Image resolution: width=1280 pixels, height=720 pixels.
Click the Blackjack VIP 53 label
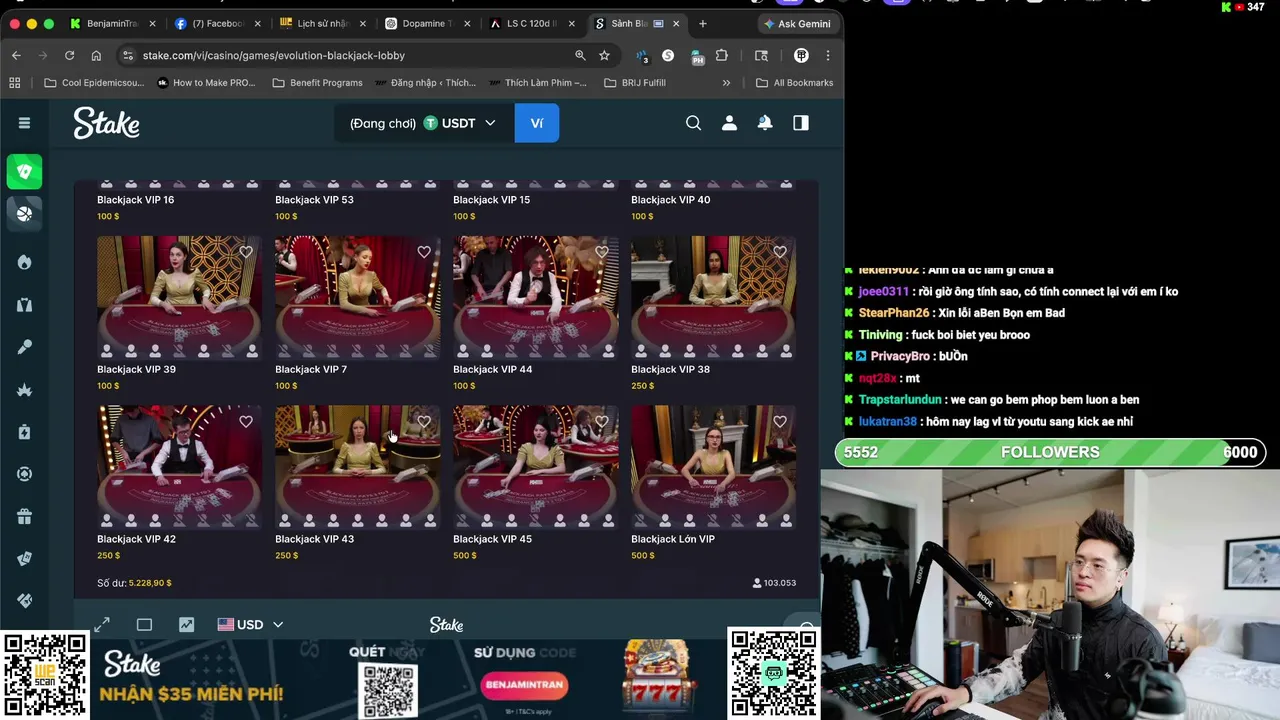pyautogui.click(x=314, y=200)
